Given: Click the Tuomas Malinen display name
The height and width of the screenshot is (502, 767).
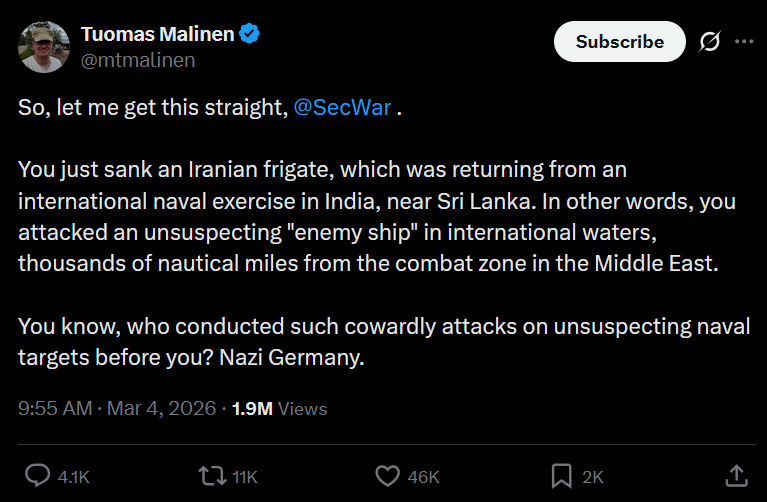Looking at the screenshot, I should click(158, 34).
